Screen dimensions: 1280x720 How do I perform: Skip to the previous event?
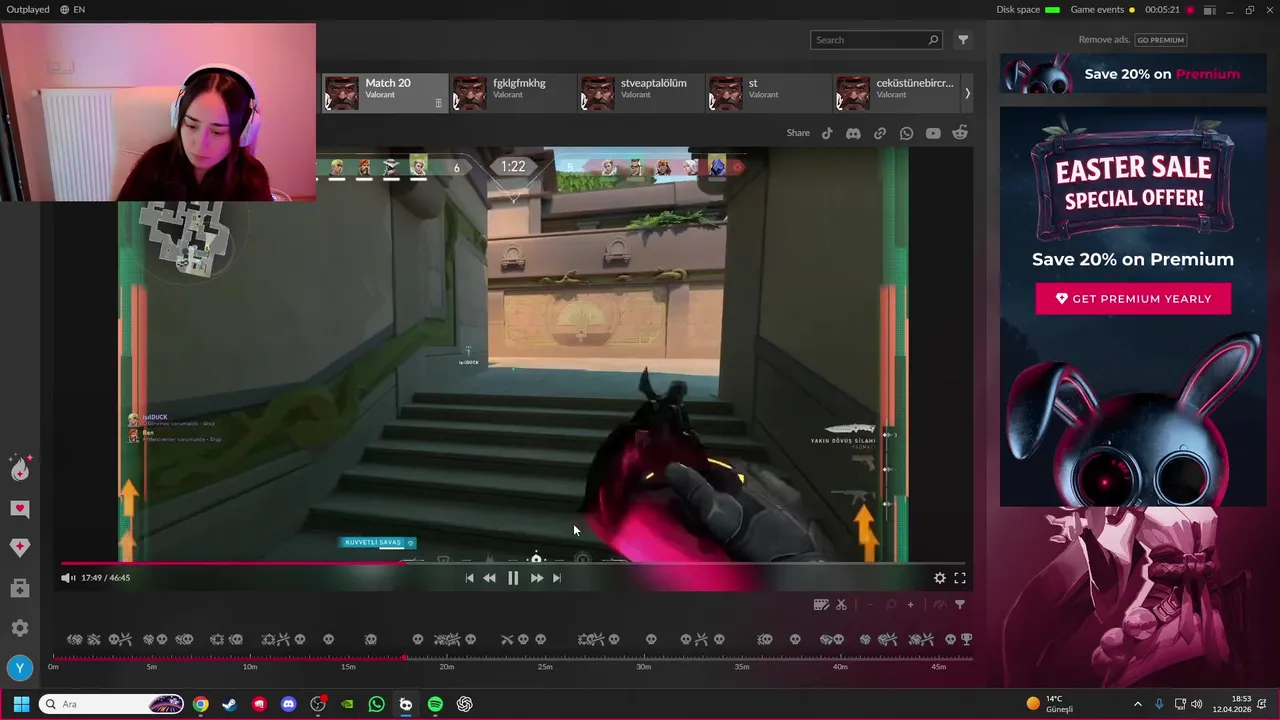click(469, 578)
